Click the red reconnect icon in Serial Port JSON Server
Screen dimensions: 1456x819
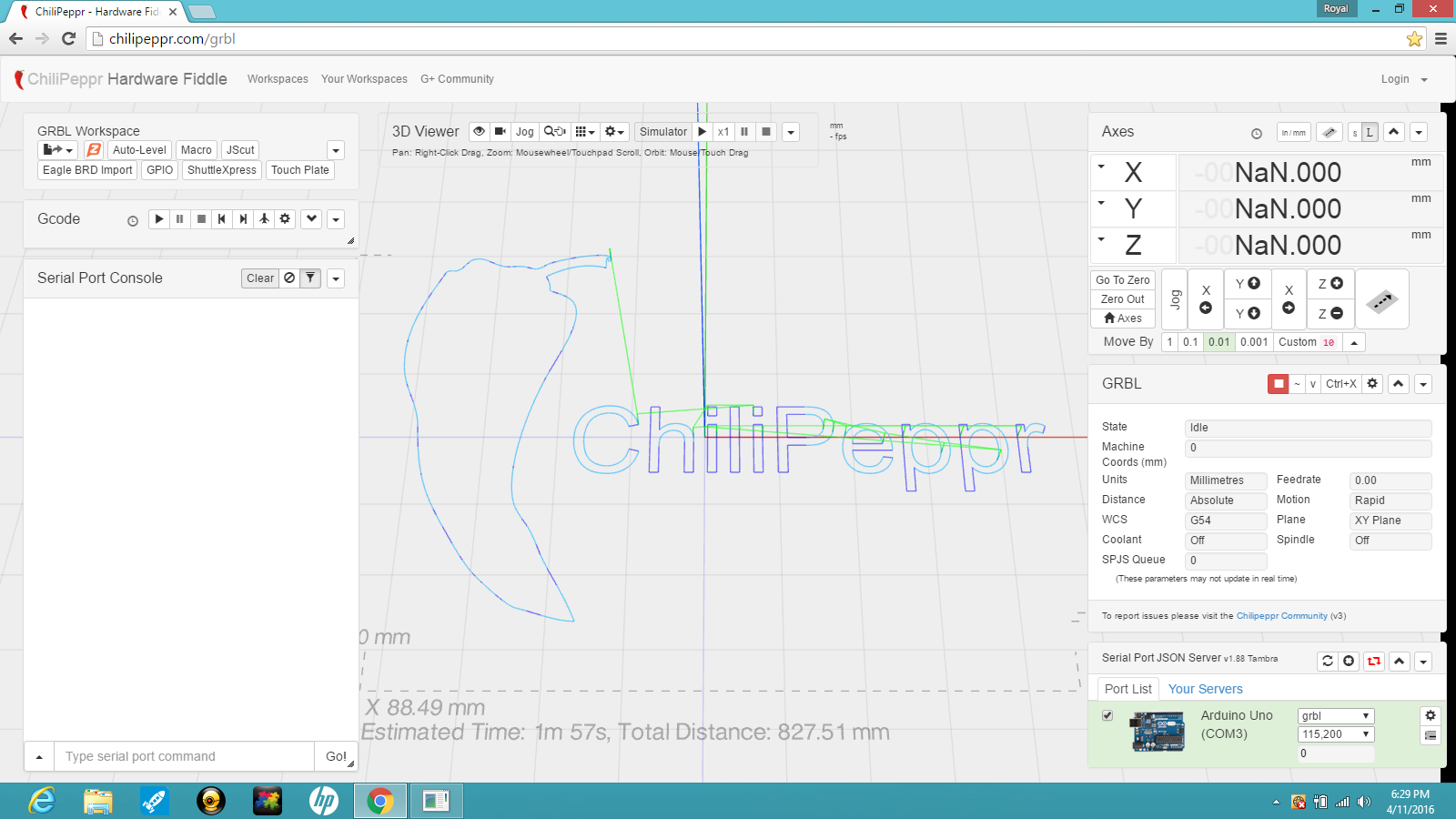(x=1374, y=662)
